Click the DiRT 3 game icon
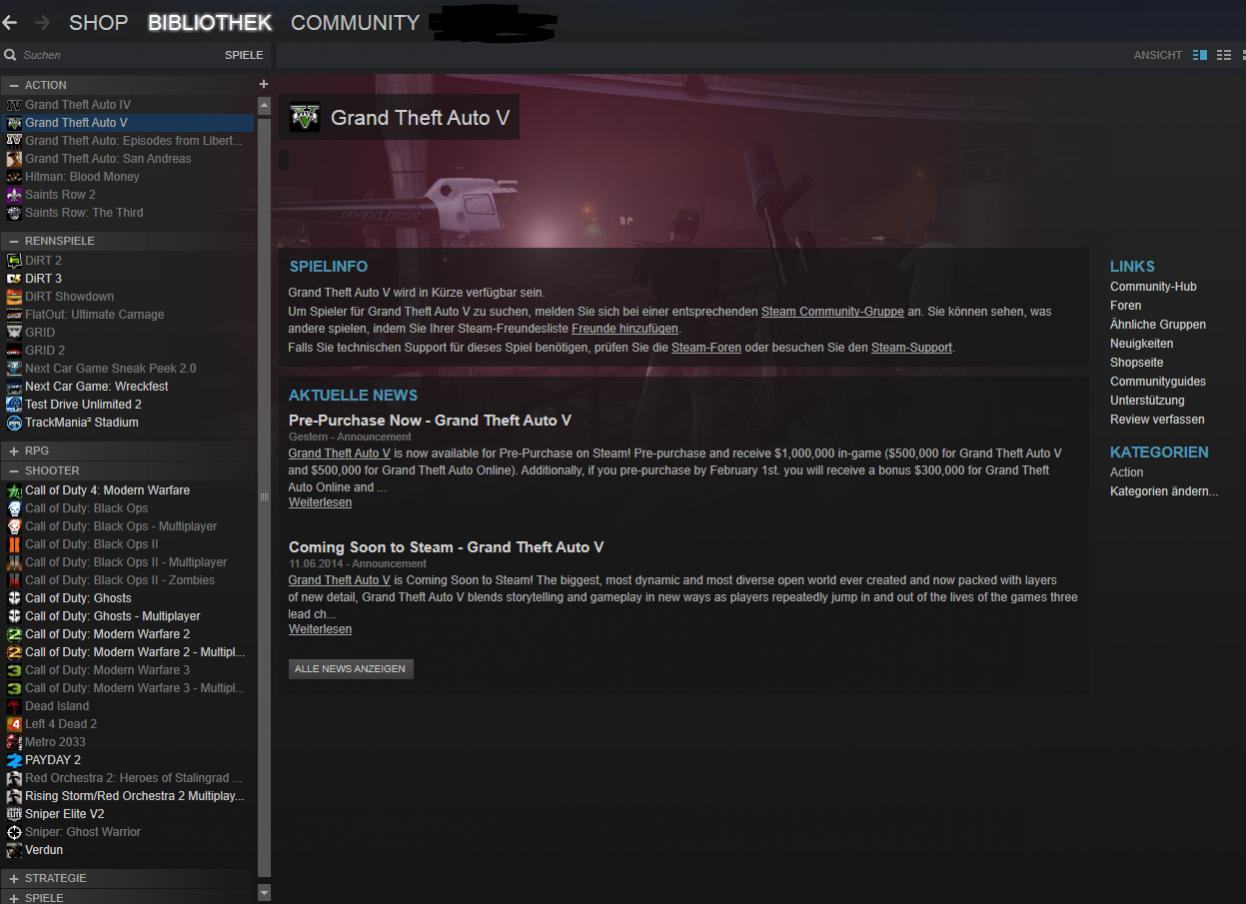This screenshot has height=904, width=1246. 14,279
